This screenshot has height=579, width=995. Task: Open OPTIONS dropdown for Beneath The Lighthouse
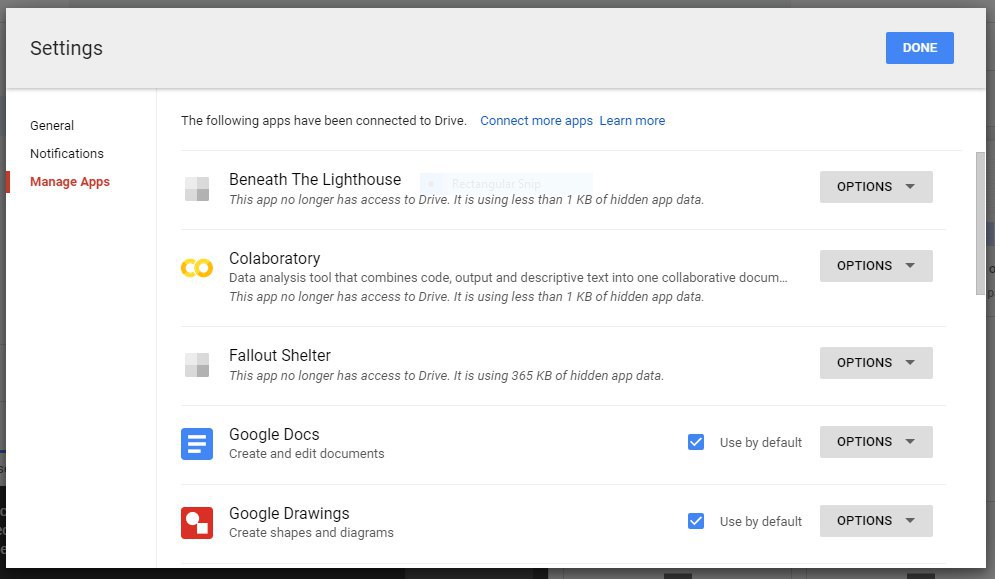pos(876,187)
